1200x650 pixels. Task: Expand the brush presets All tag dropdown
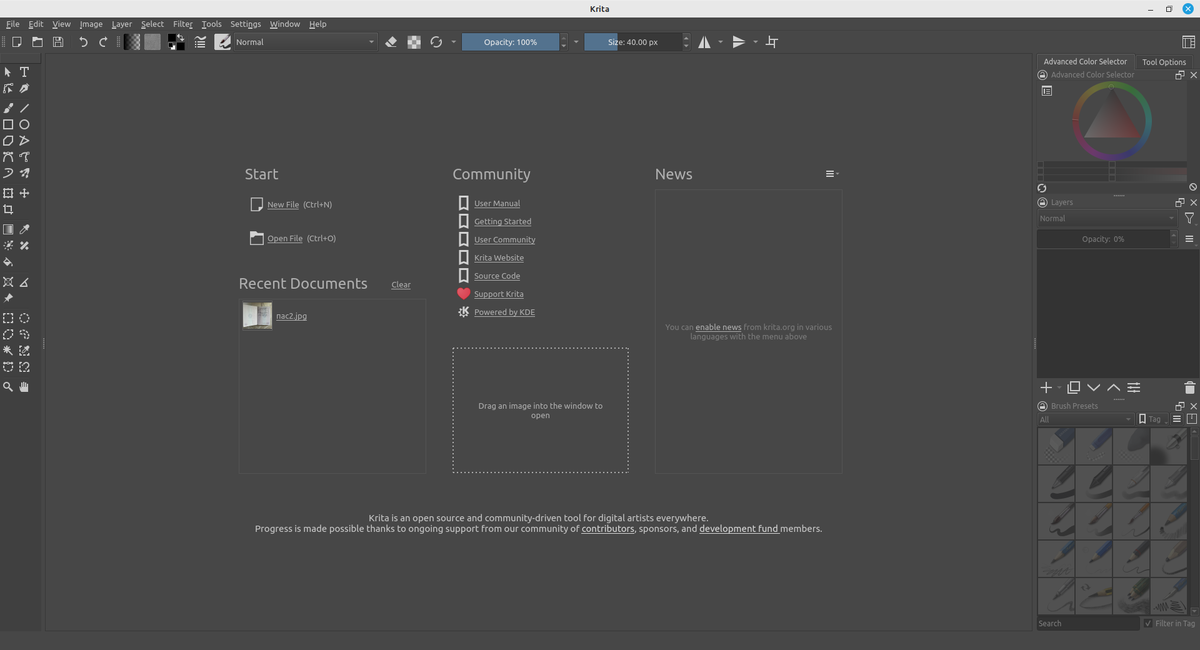pyautogui.click(x=1085, y=419)
